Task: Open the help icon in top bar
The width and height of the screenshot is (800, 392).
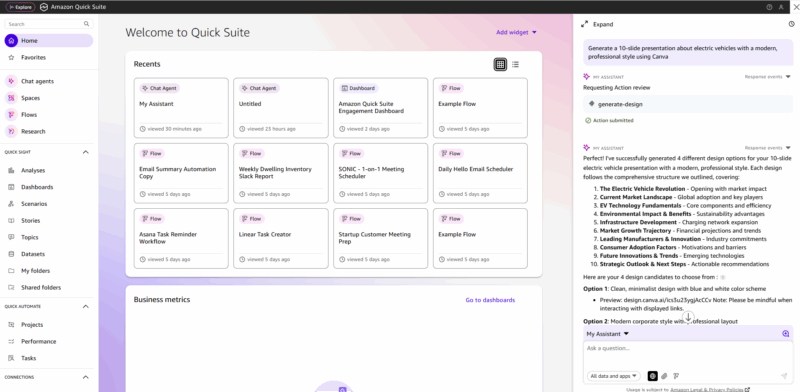Action: coord(769,7)
